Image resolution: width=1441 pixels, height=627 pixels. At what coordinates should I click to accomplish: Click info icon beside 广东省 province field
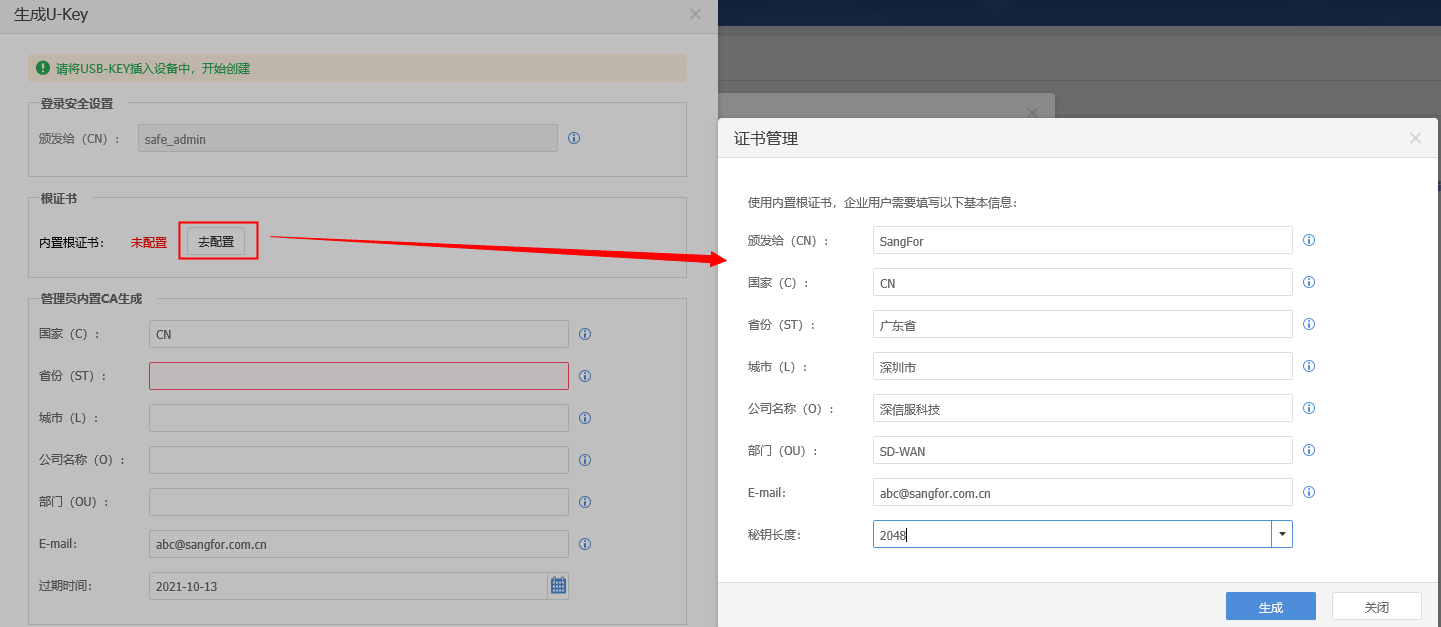(1309, 324)
